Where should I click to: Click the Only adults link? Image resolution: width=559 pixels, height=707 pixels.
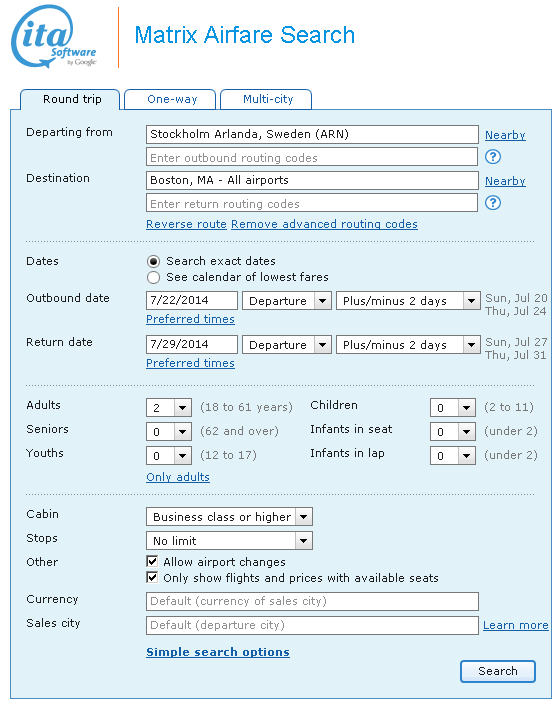pos(178,477)
